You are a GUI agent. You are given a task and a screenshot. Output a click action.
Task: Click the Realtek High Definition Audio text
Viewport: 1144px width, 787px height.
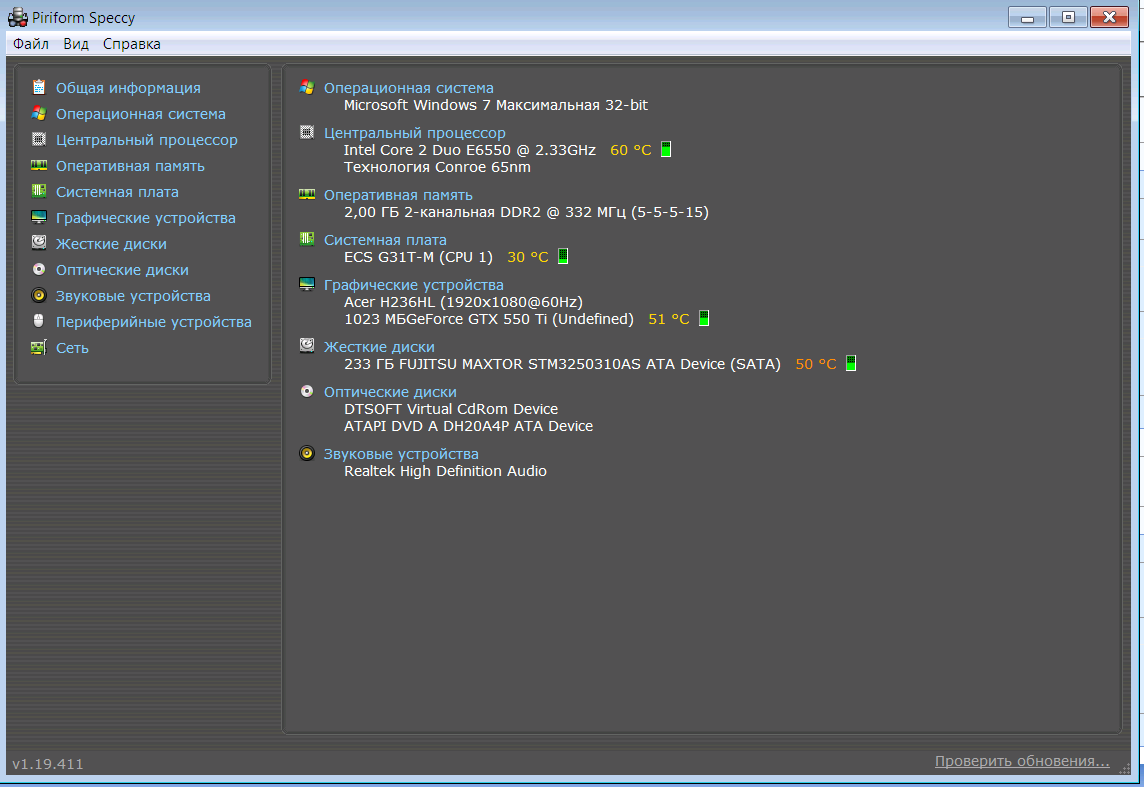pyautogui.click(x=445, y=471)
